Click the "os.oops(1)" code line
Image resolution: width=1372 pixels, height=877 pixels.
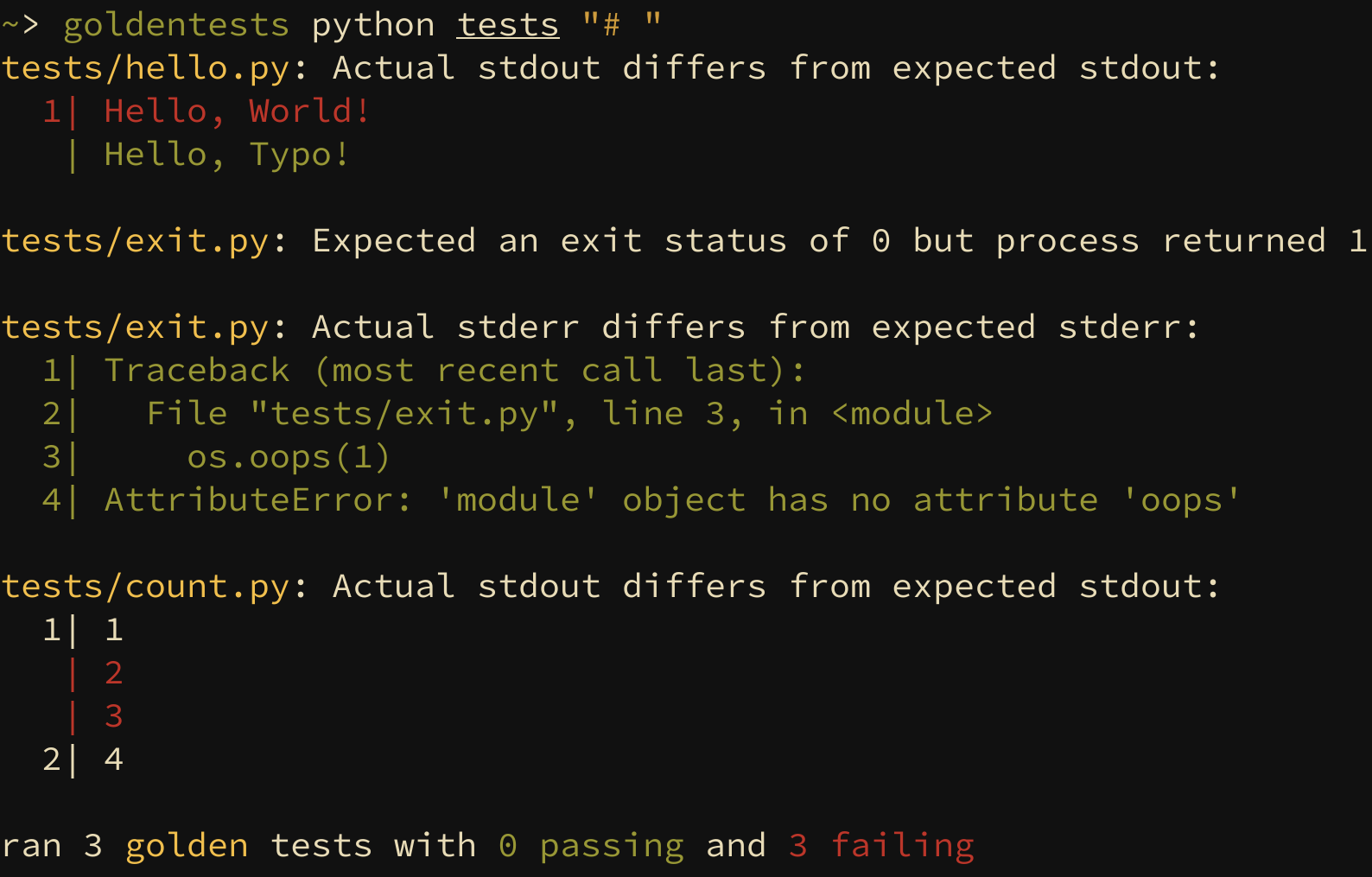click(x=289, y=457)
